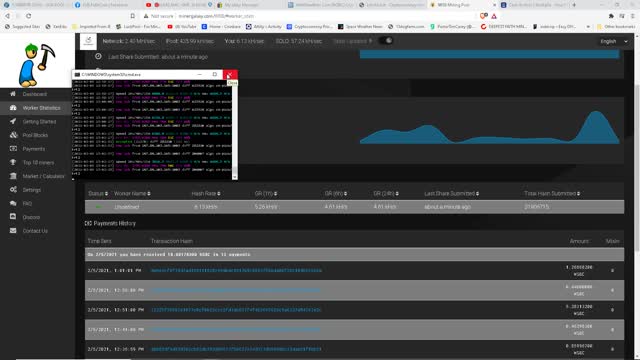Sort table by GR (1h) column
This screenshot has height=360, width=640.
click(276, 193)
